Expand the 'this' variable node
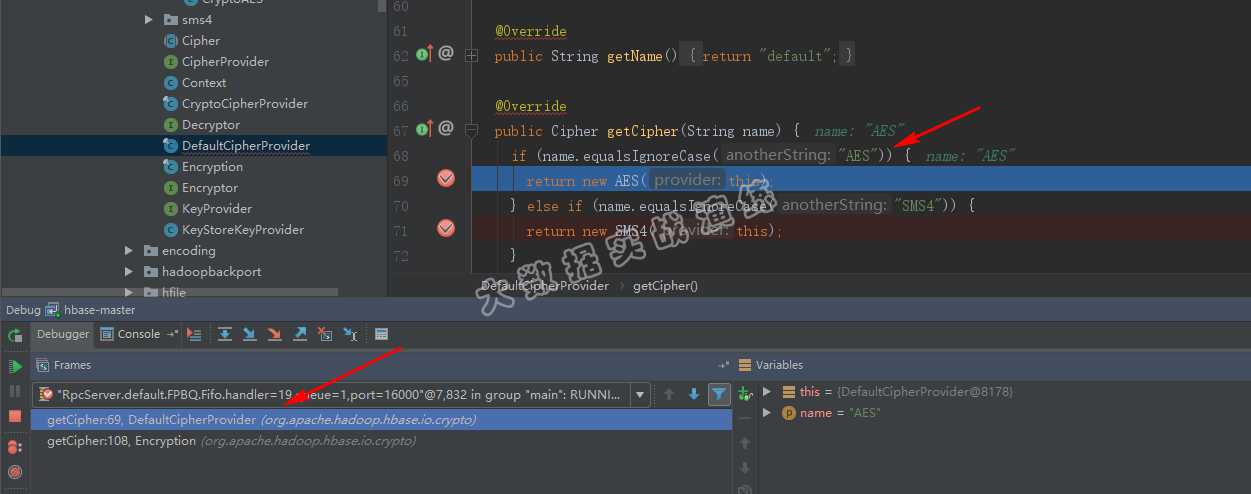Screen dimensions: 1251x494 (x=767, y=392)
